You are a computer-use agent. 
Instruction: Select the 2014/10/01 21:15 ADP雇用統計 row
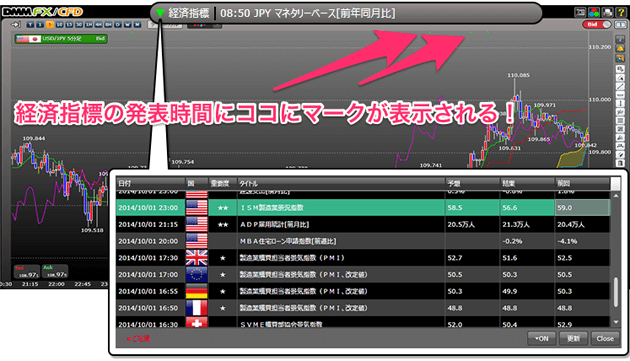(x=363, y=224)
